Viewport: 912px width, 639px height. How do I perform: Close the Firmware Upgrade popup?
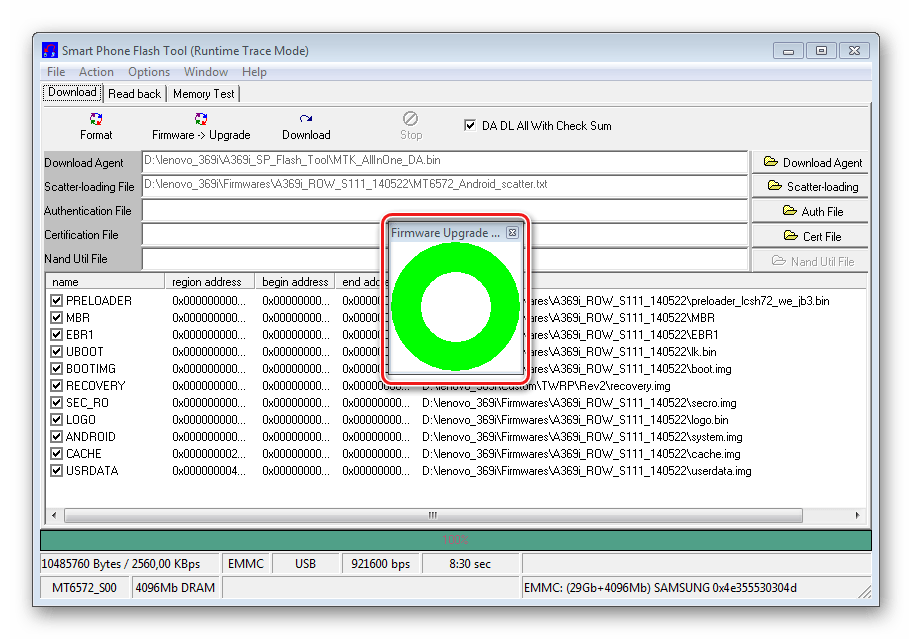pos(512,233)
